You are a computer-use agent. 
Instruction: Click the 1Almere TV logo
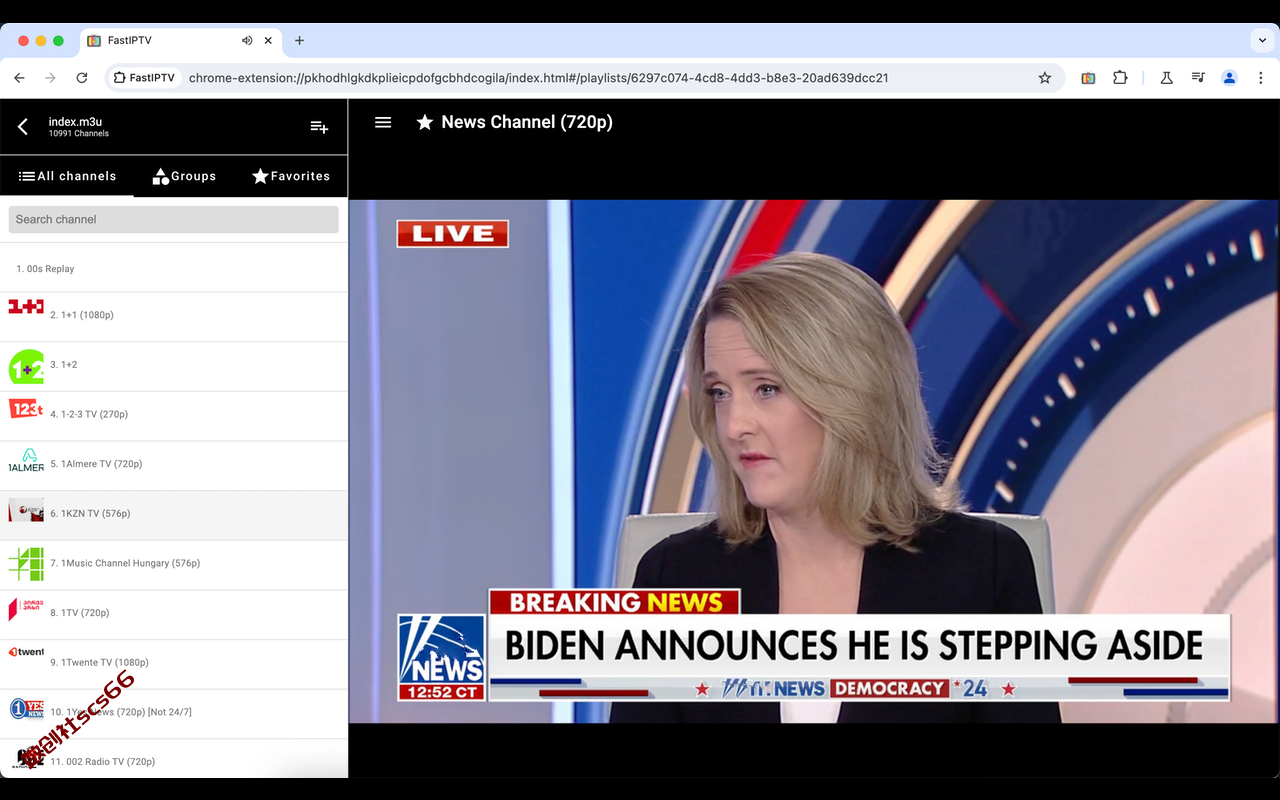(x=26, y=460)
